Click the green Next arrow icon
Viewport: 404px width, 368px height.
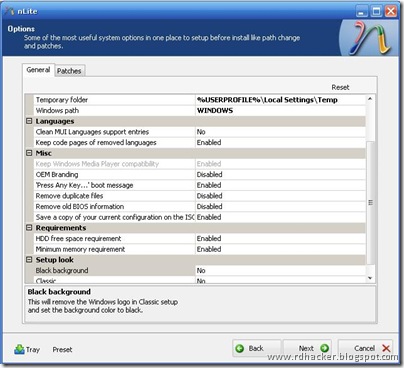coord(324,348)
